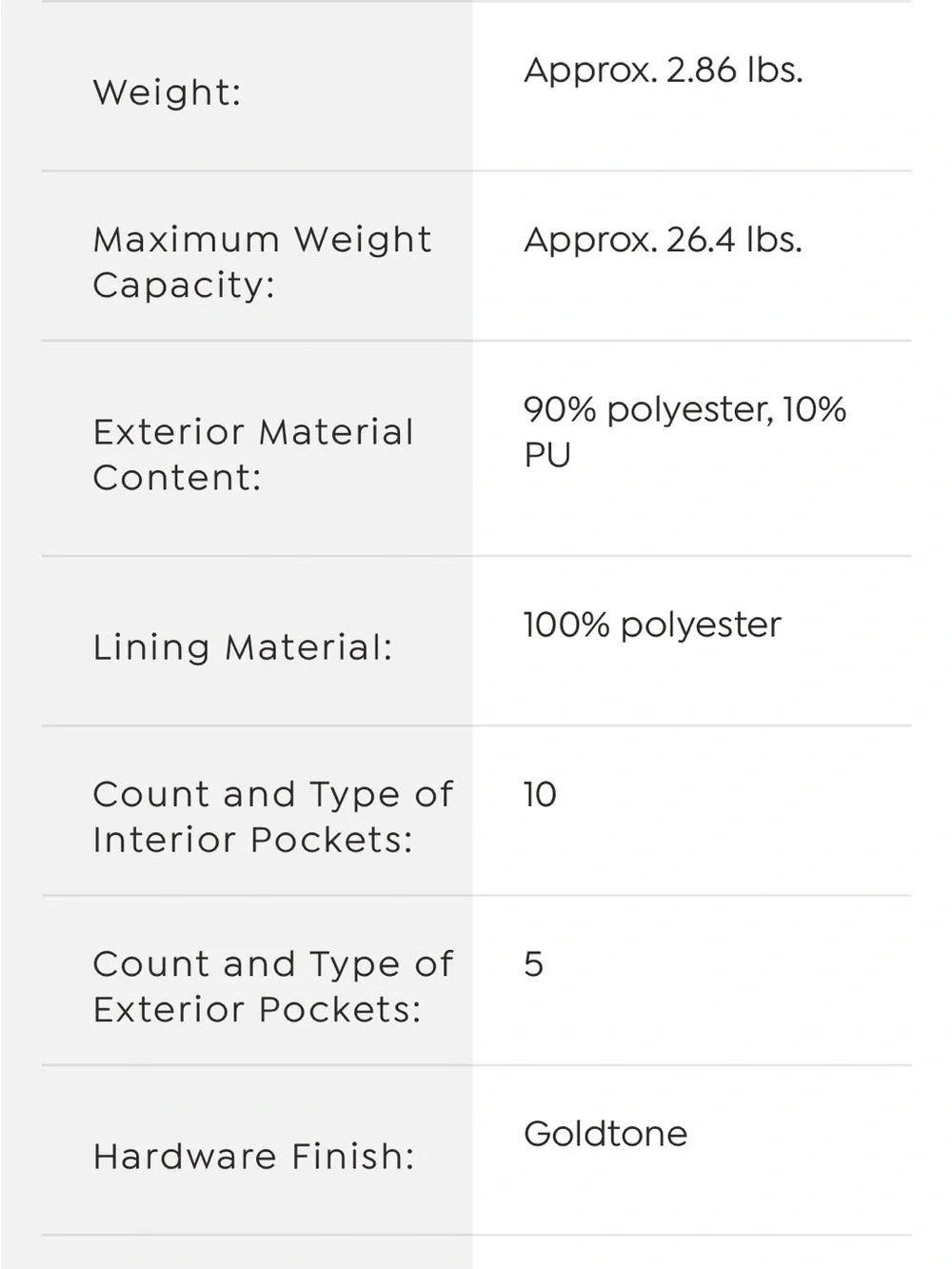
Task: Select the Goldtone value
Action: pyautogui.click(x=605, y=1134)
